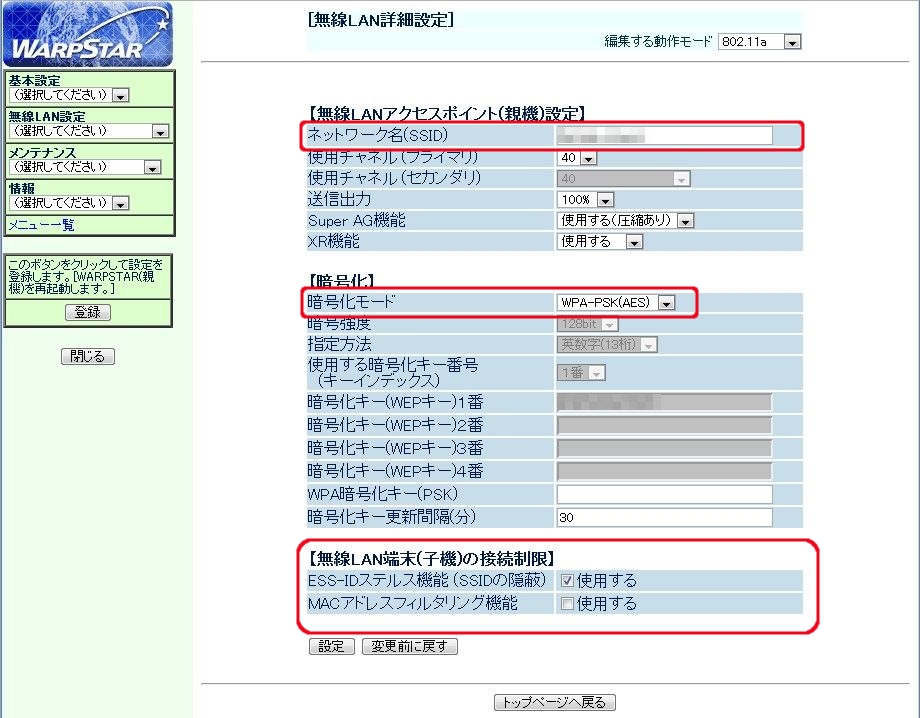
Task: Change the Super AG機能 dropdown
Action: tap(625, 221)
